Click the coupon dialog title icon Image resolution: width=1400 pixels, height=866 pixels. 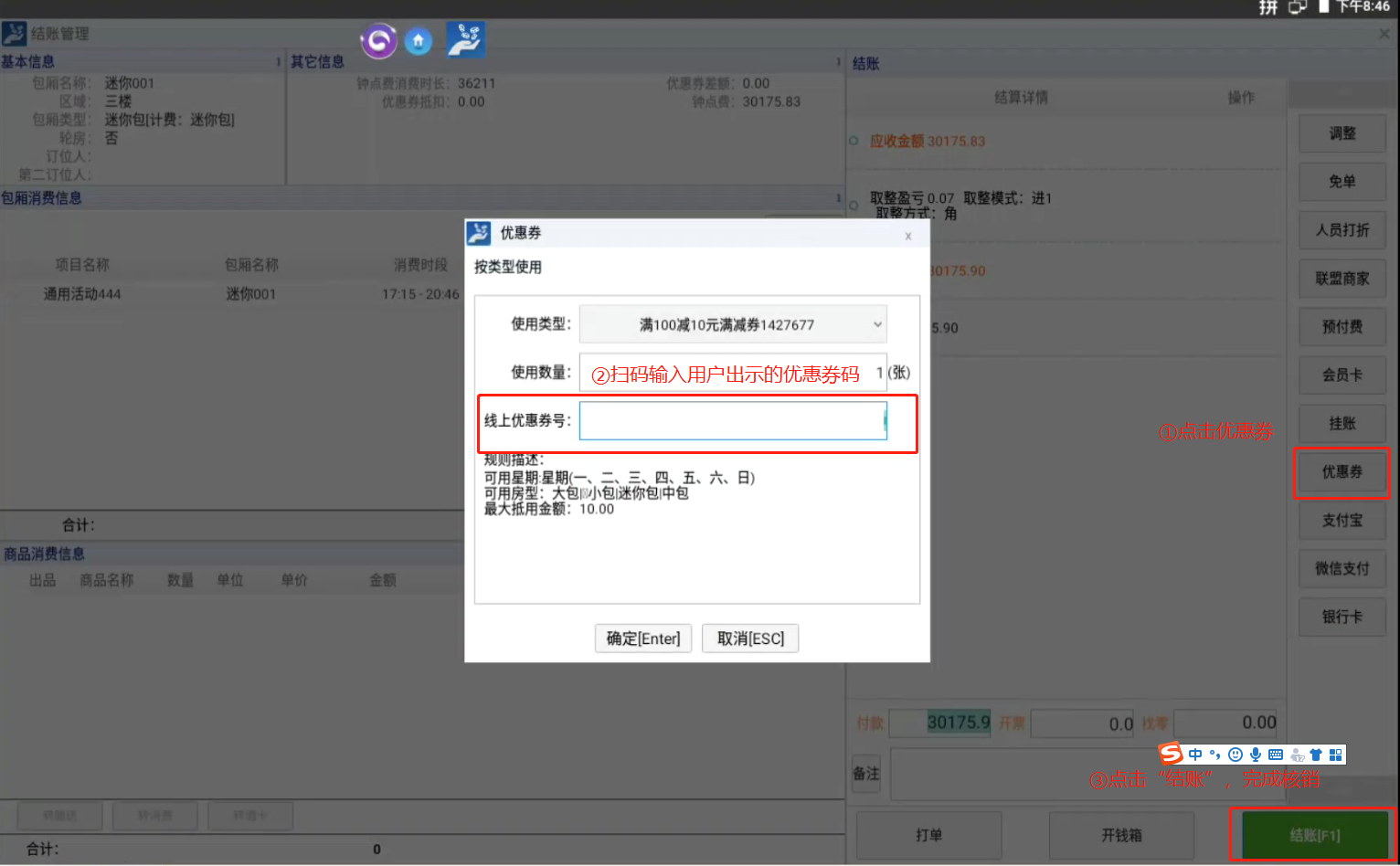[479, 233]
